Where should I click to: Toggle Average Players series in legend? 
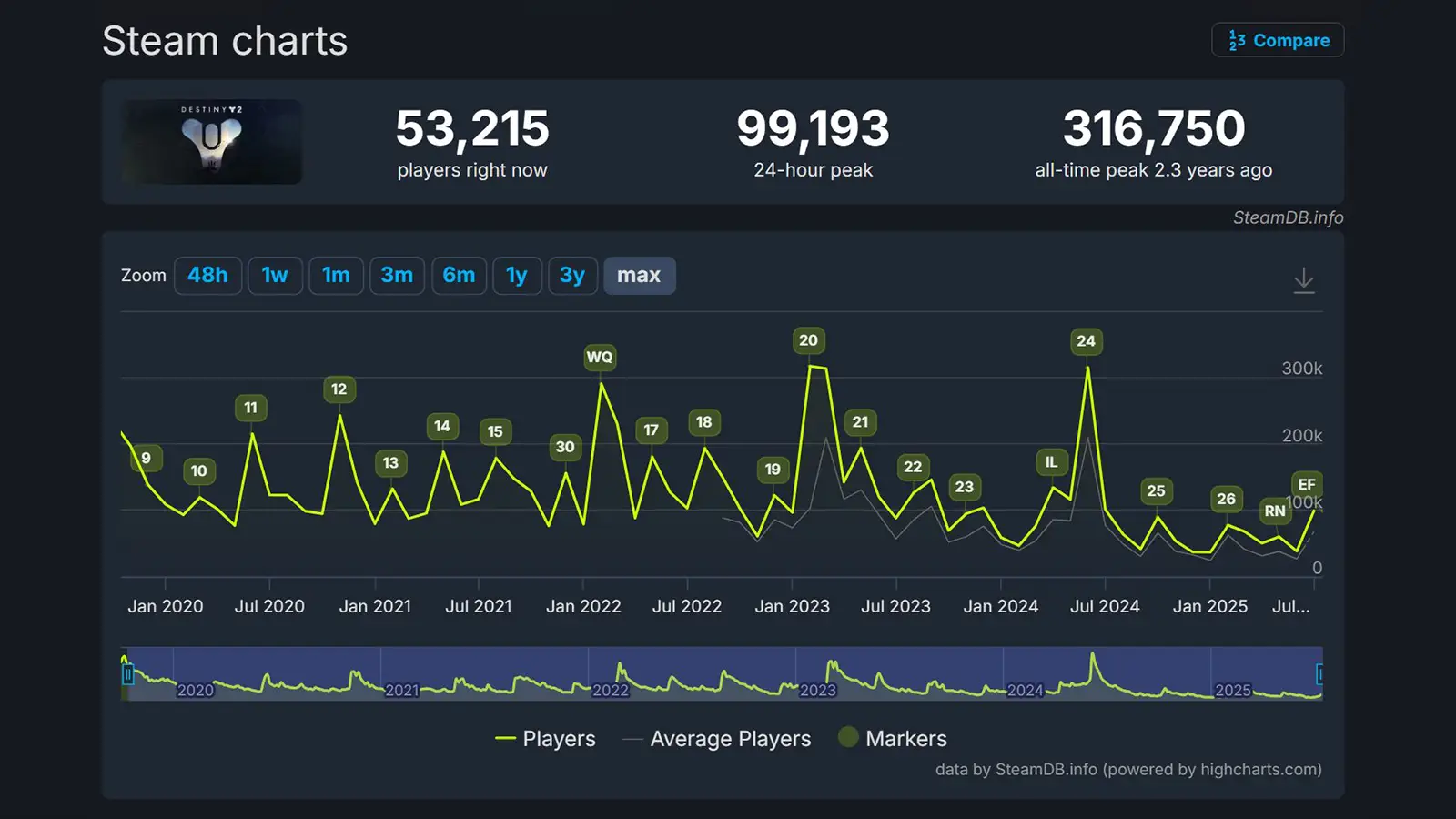pos(716,739)
